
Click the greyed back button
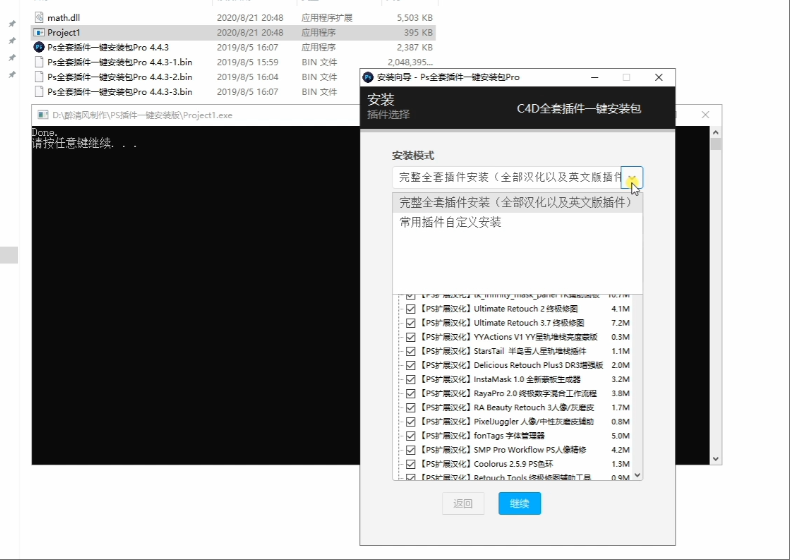click(463, 504)
